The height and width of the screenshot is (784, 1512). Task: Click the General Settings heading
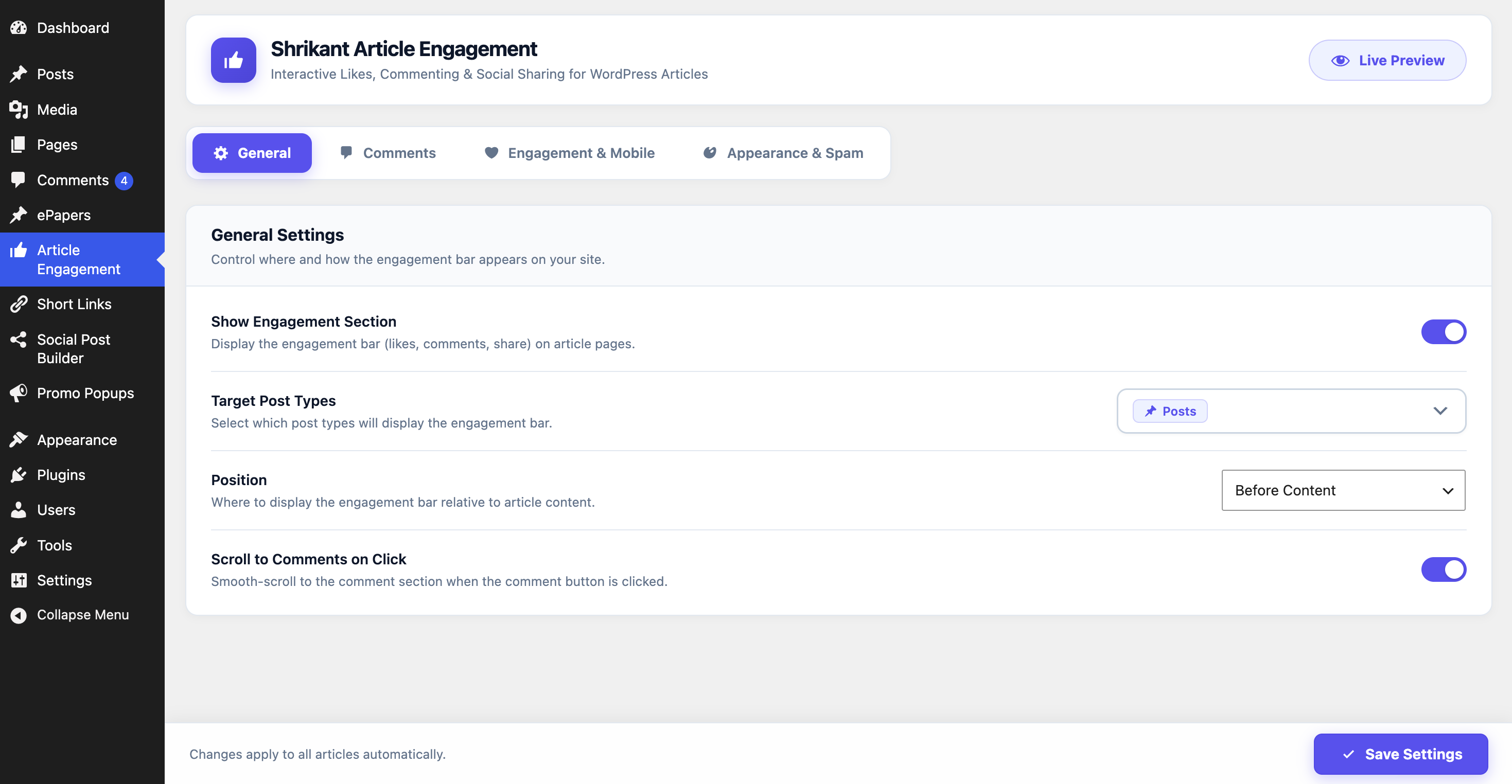click(277, 235)
